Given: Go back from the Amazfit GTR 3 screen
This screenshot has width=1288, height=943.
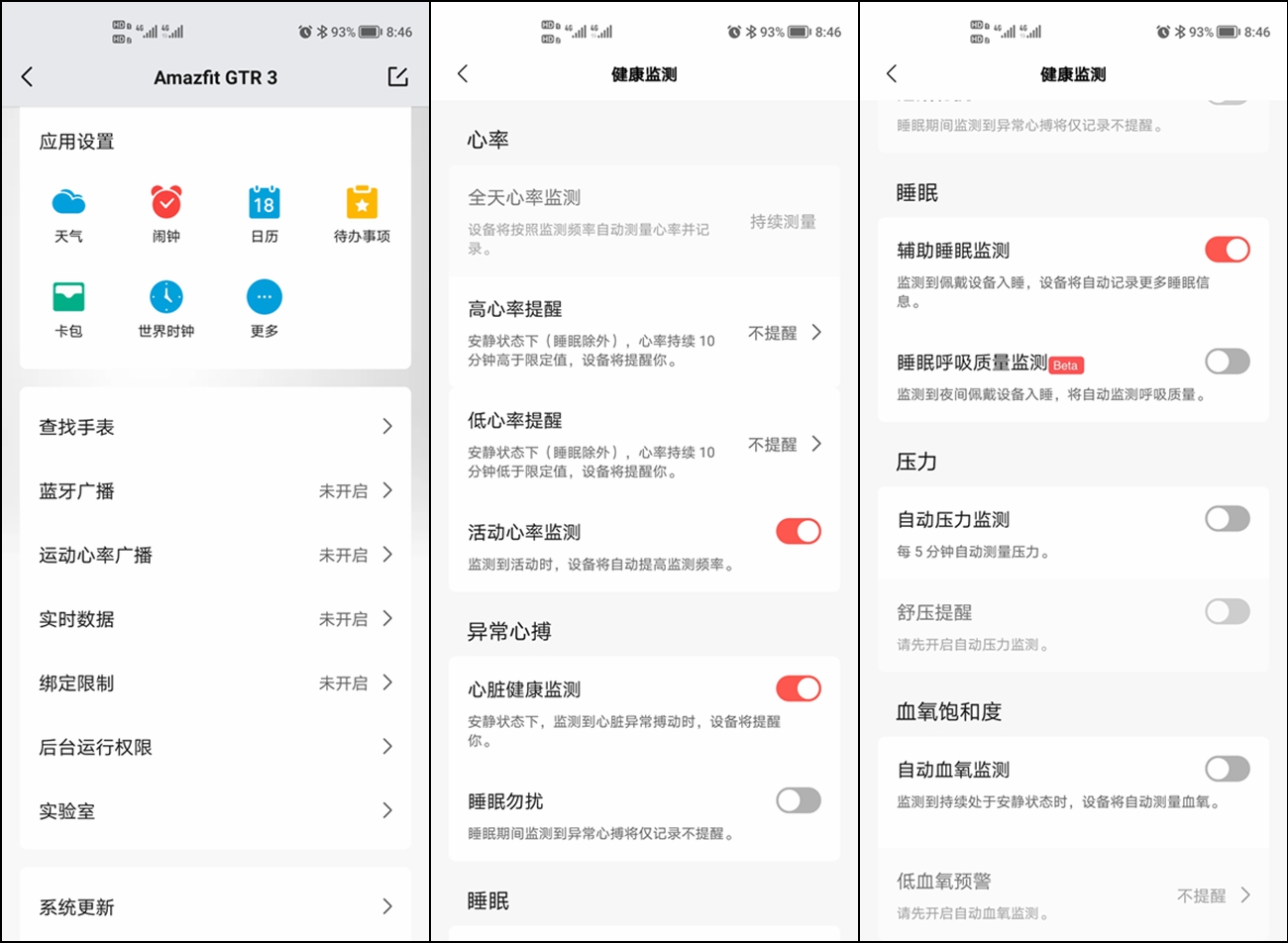Looking at the screenshot, I should pyautogui.click(x=28, y=76).
